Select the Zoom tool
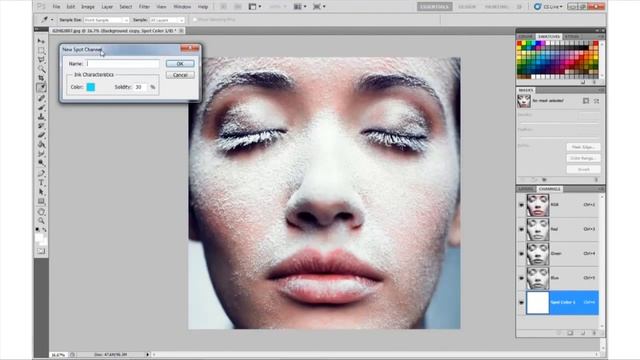 (x=41, y=220)
